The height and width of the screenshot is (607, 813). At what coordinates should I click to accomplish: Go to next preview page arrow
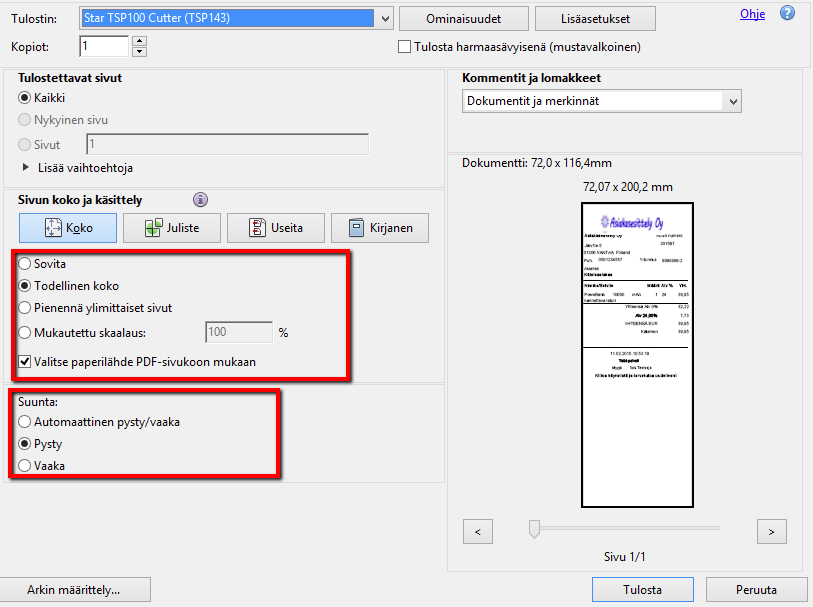coord(772,529)
